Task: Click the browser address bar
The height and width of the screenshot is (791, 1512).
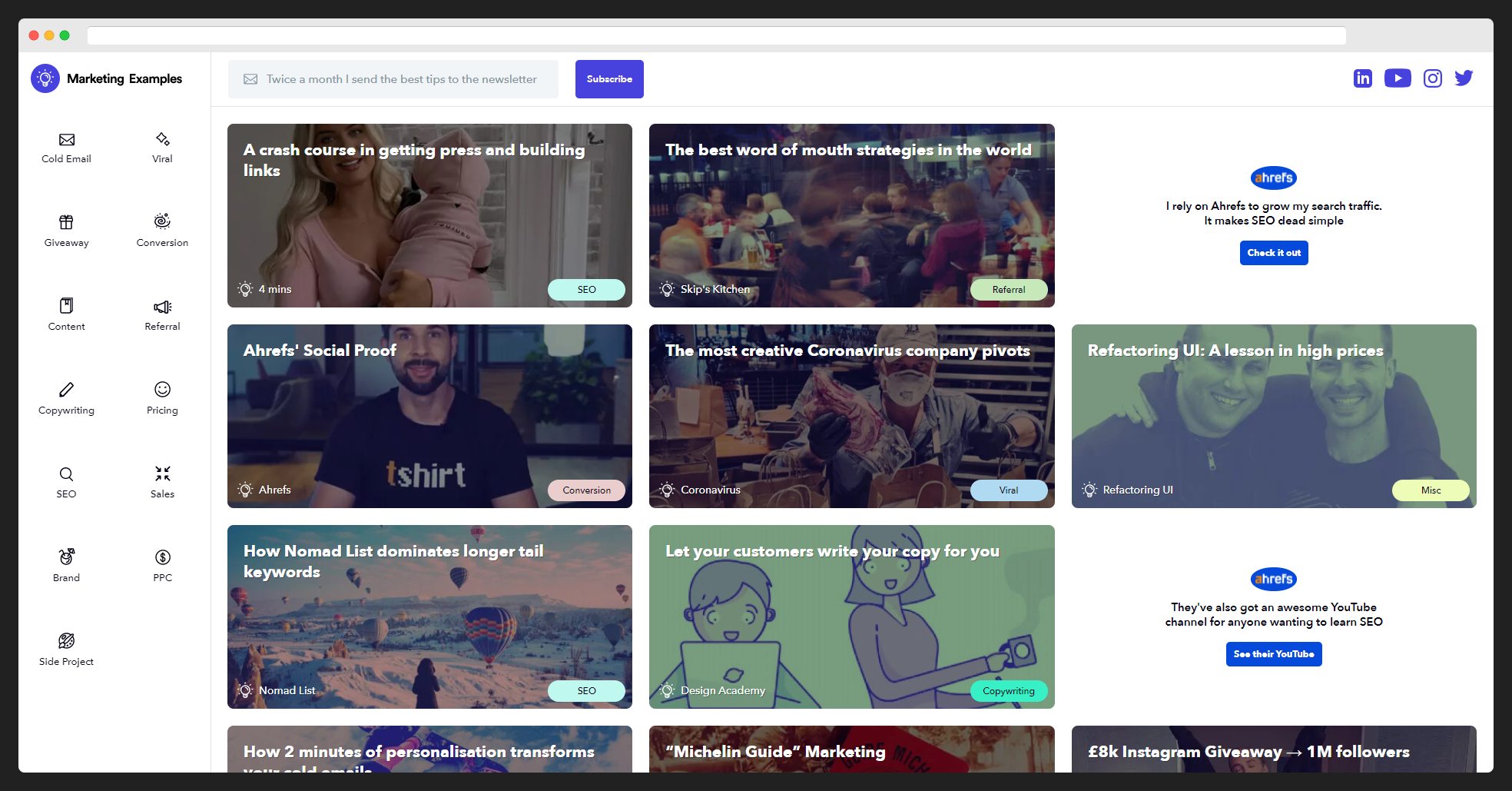Action: click(x=717, y=35)
